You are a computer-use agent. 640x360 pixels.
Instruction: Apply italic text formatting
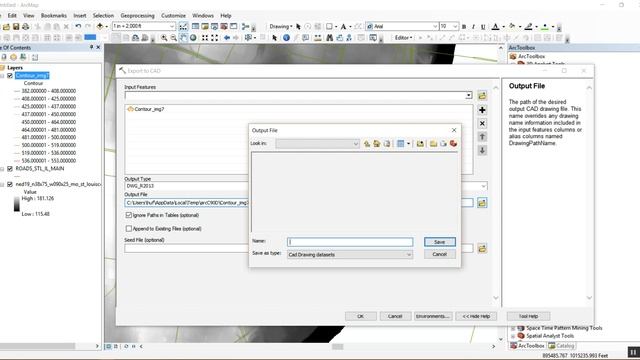(x=473, y=27)
